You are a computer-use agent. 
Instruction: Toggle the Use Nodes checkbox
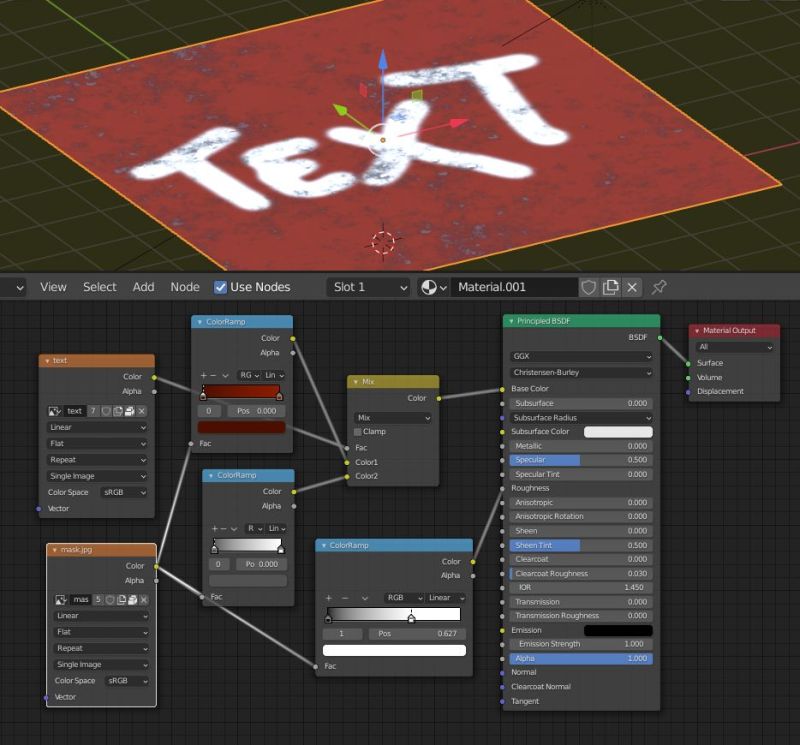coord(220,287)
